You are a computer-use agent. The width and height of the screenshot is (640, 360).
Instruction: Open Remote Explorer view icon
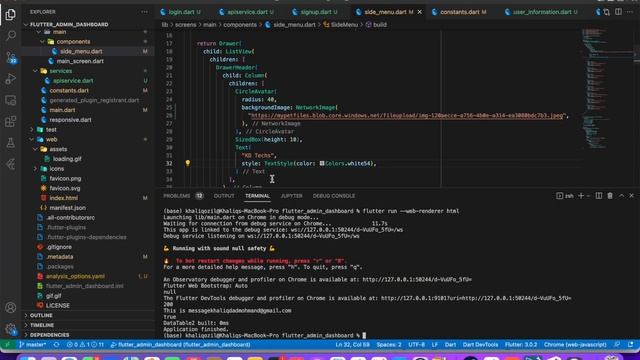(11, 100)
